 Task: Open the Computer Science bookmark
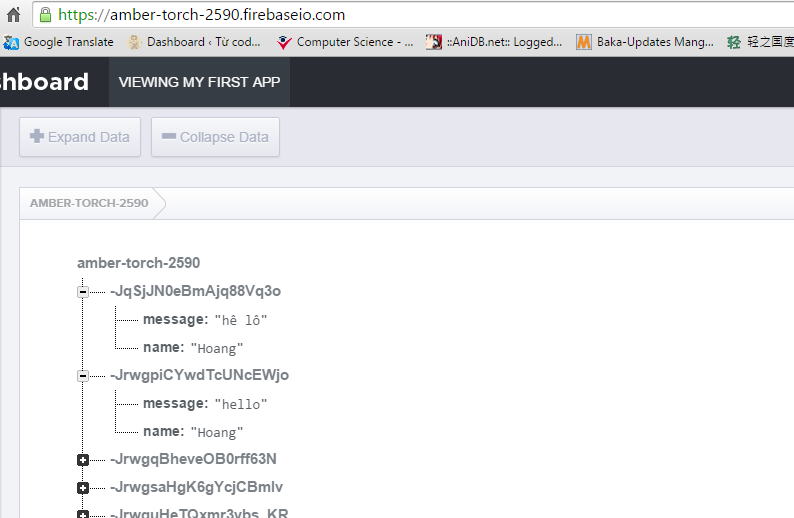click(345, 42)
